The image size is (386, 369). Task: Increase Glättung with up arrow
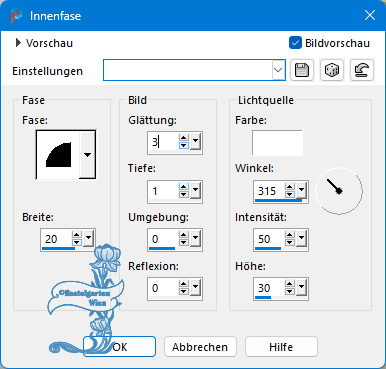(x=184, y=138)
